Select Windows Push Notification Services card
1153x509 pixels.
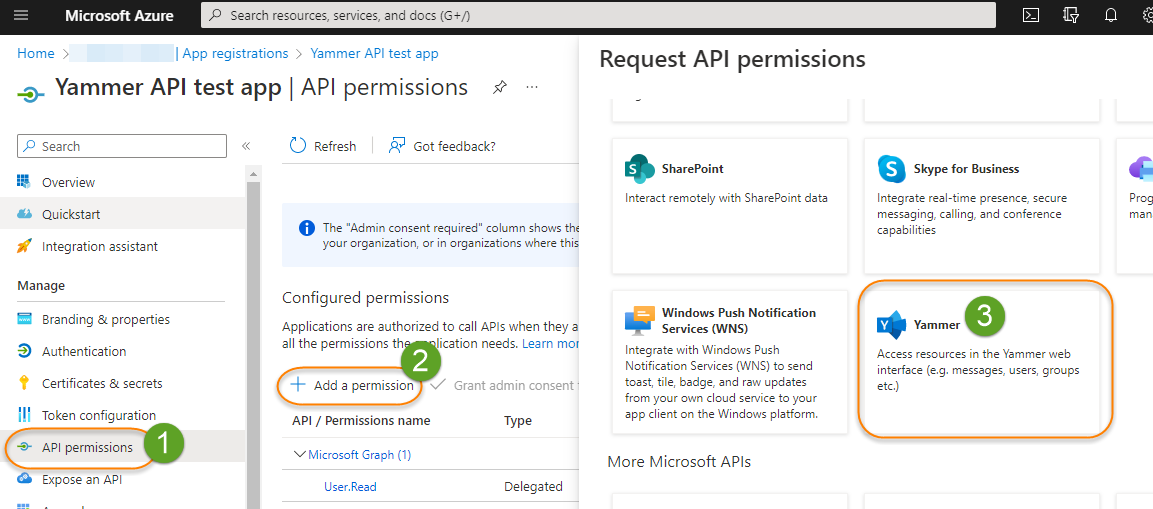pos(730,362)
